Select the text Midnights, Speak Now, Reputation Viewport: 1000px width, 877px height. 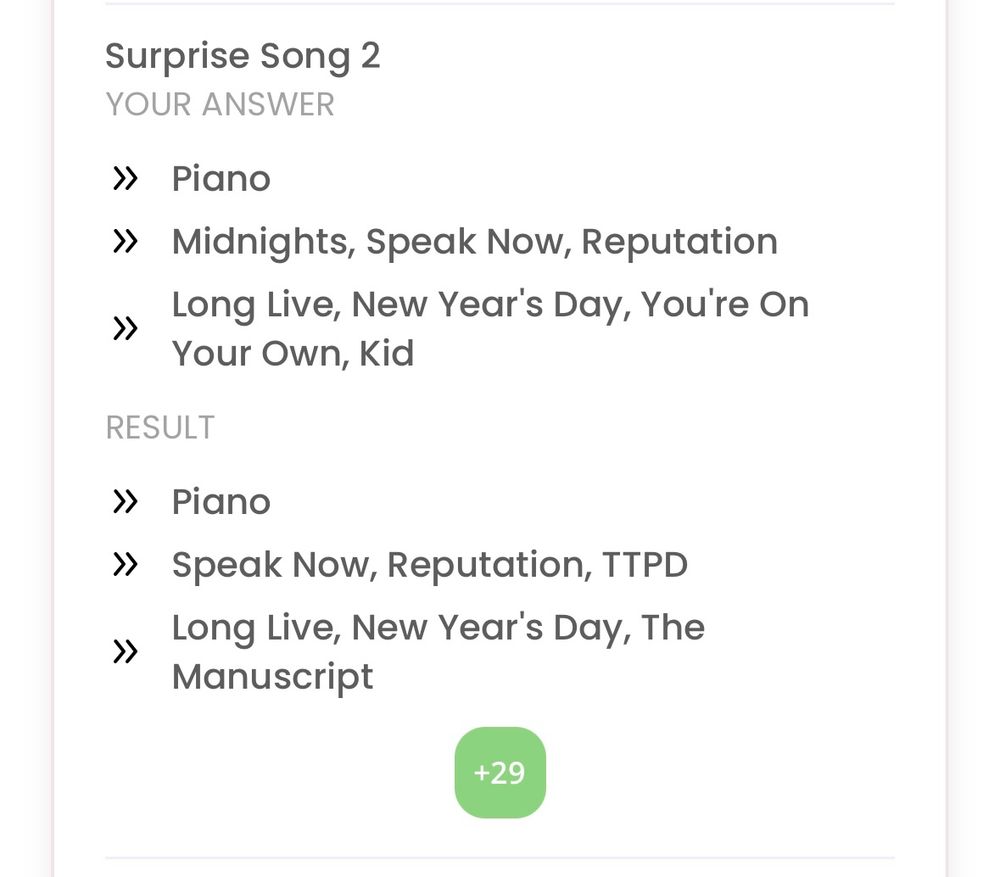click(x=474, y=242)
